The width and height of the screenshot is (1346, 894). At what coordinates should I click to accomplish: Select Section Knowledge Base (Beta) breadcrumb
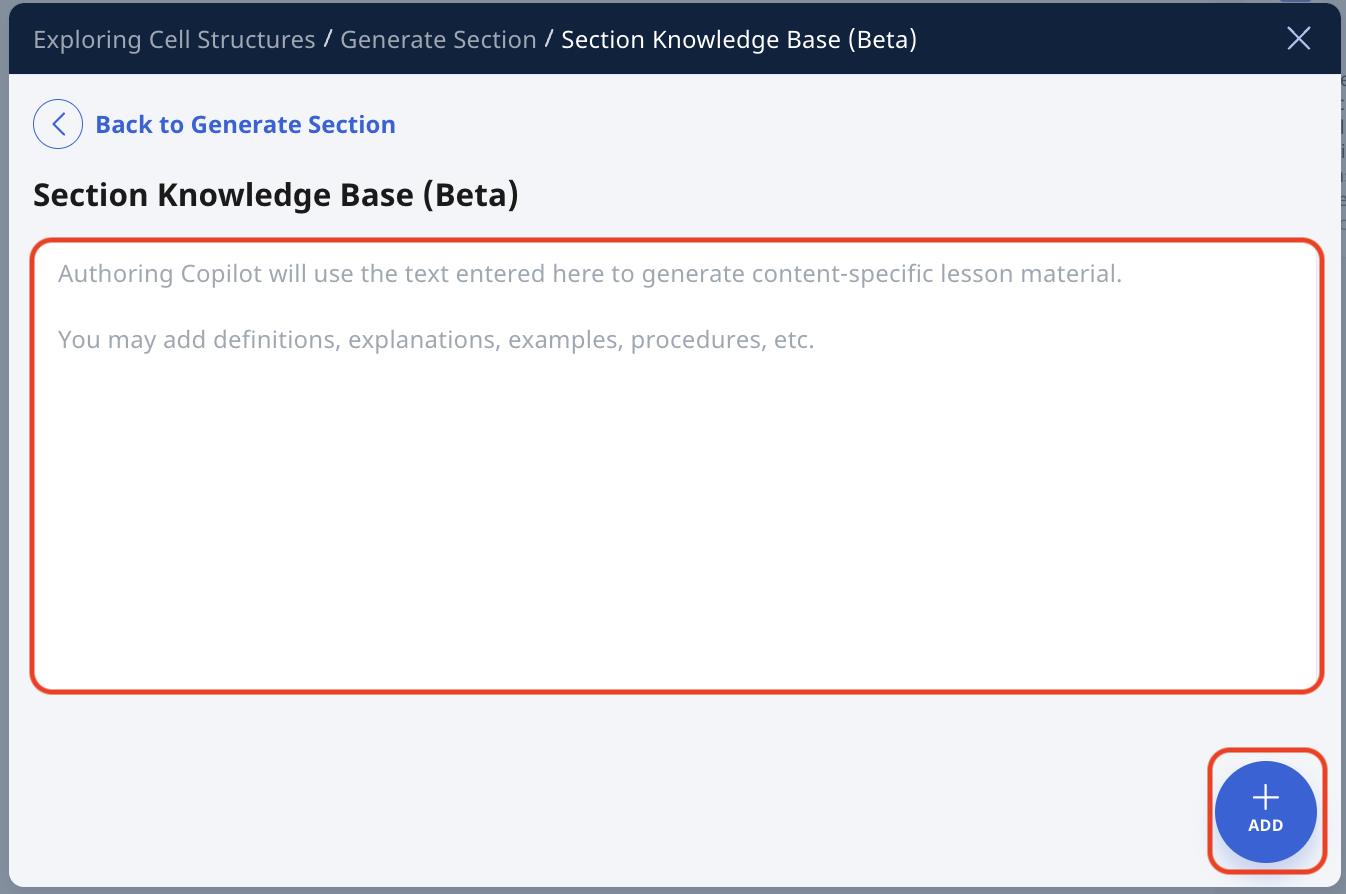tap(739, 39)
